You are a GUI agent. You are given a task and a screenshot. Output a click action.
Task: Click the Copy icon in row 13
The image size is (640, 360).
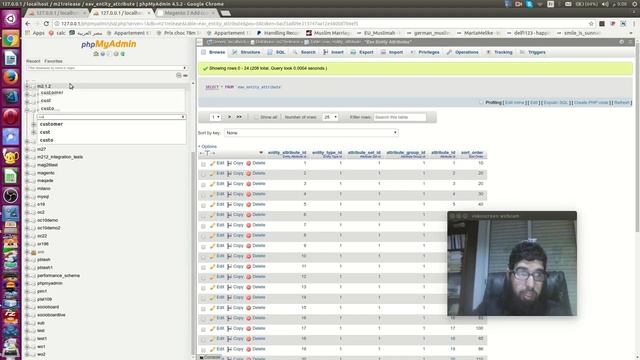[229, 287]
